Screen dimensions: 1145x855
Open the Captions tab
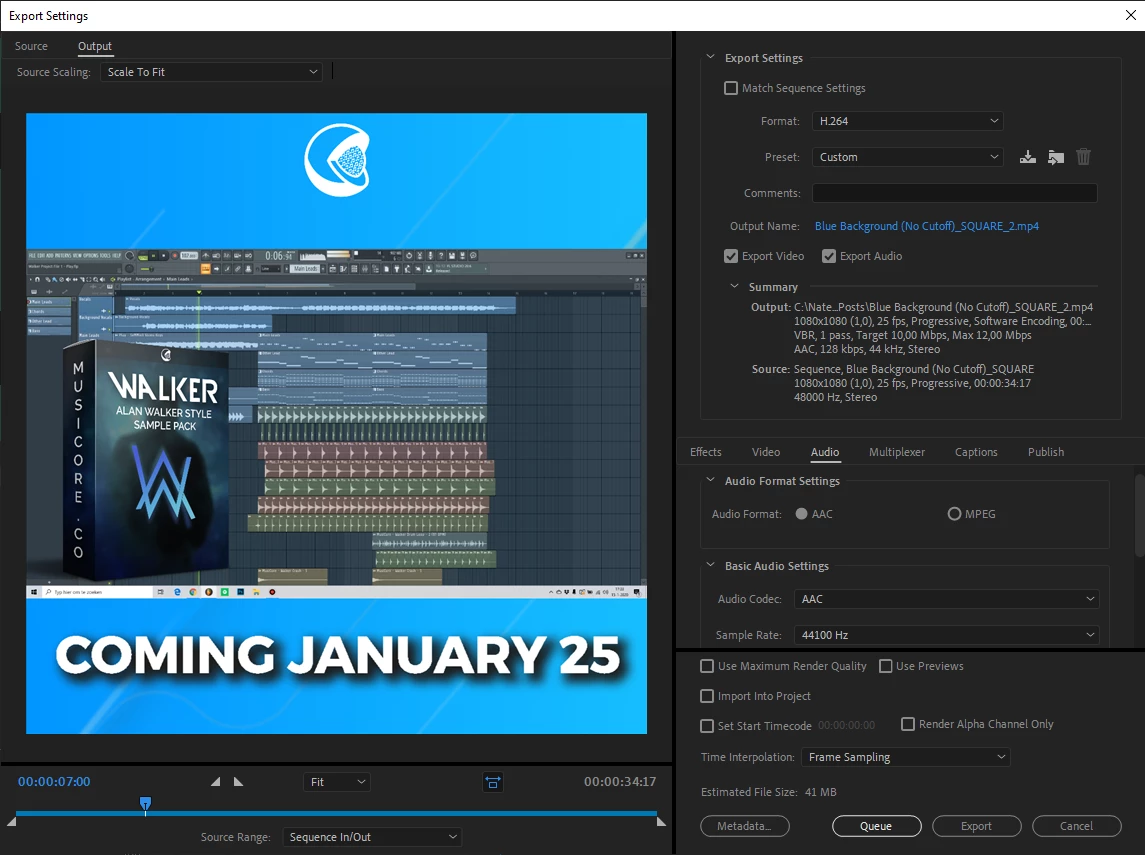coord(976,452)
